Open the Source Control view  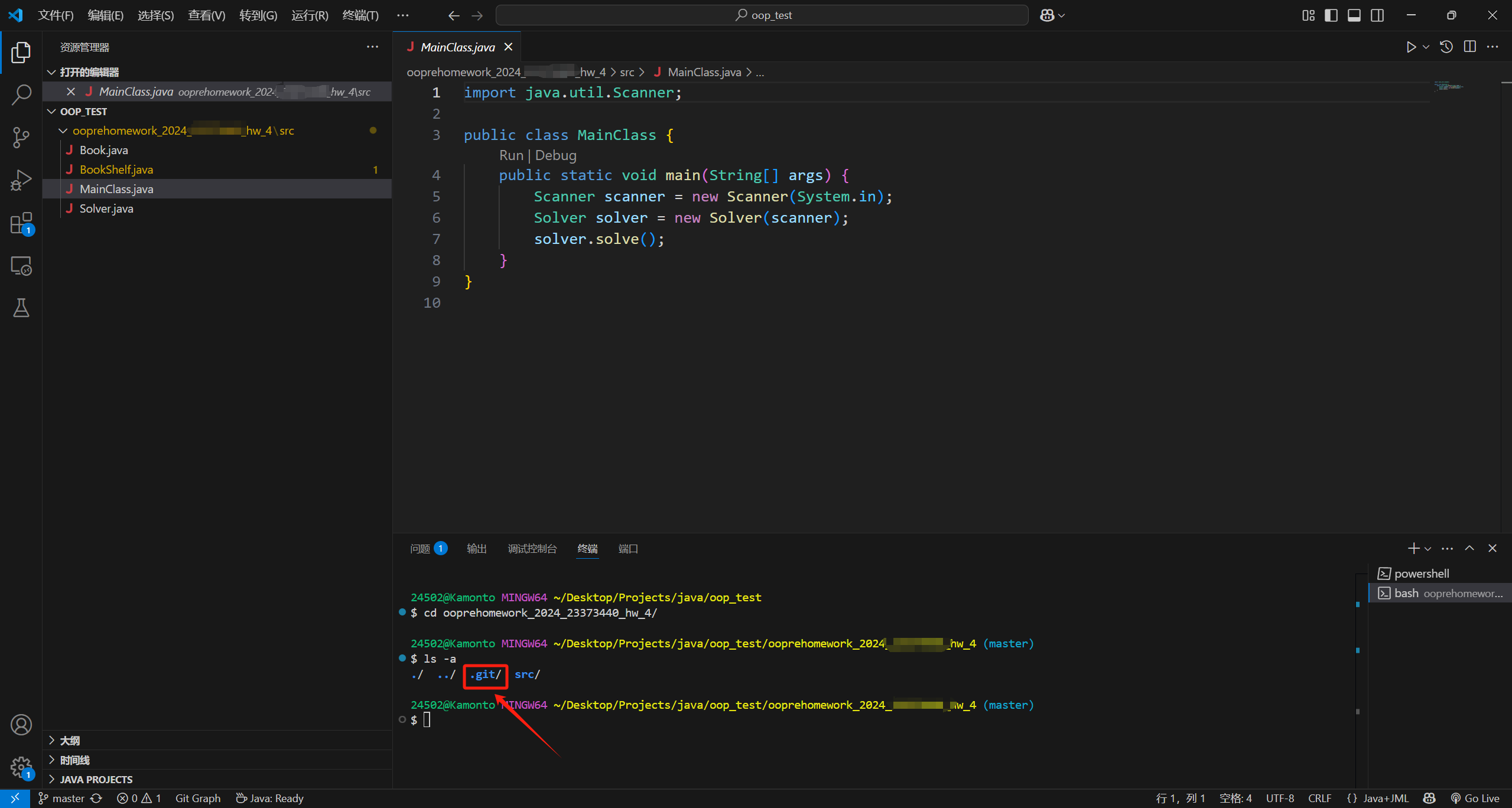pos(21,138)
